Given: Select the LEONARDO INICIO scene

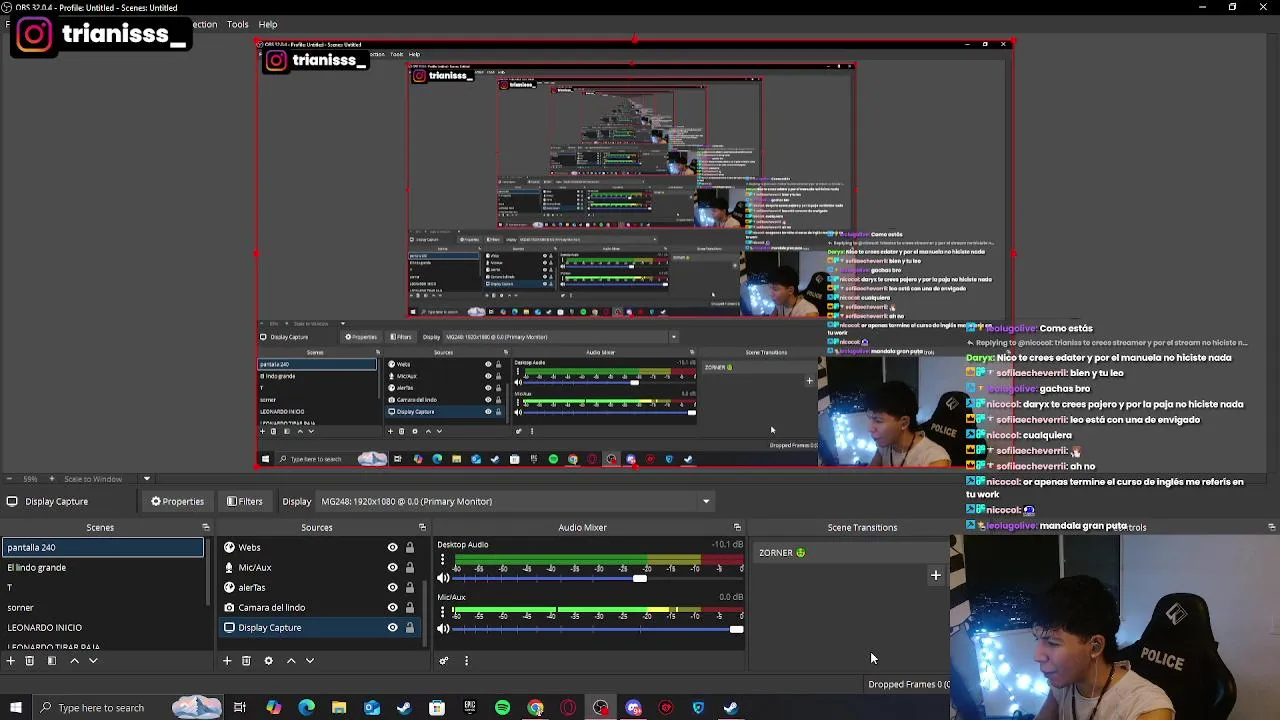Looking at the screenshot, I should (103, 627).
